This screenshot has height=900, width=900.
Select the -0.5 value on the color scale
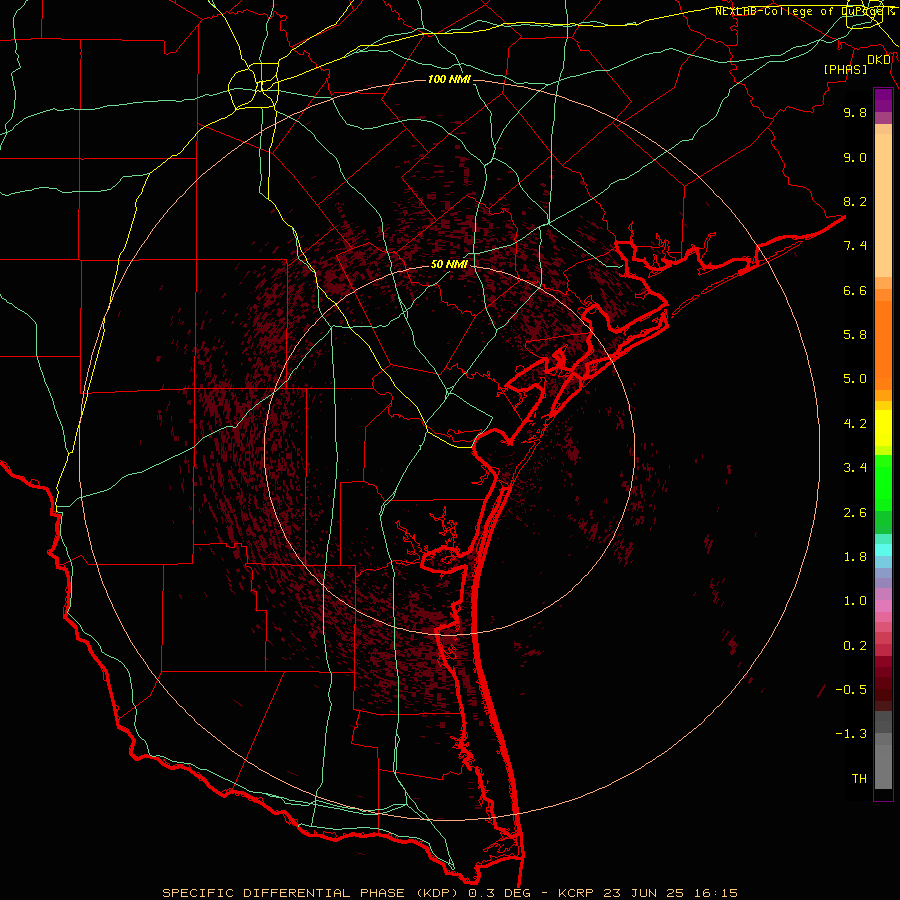click(851, 690)
